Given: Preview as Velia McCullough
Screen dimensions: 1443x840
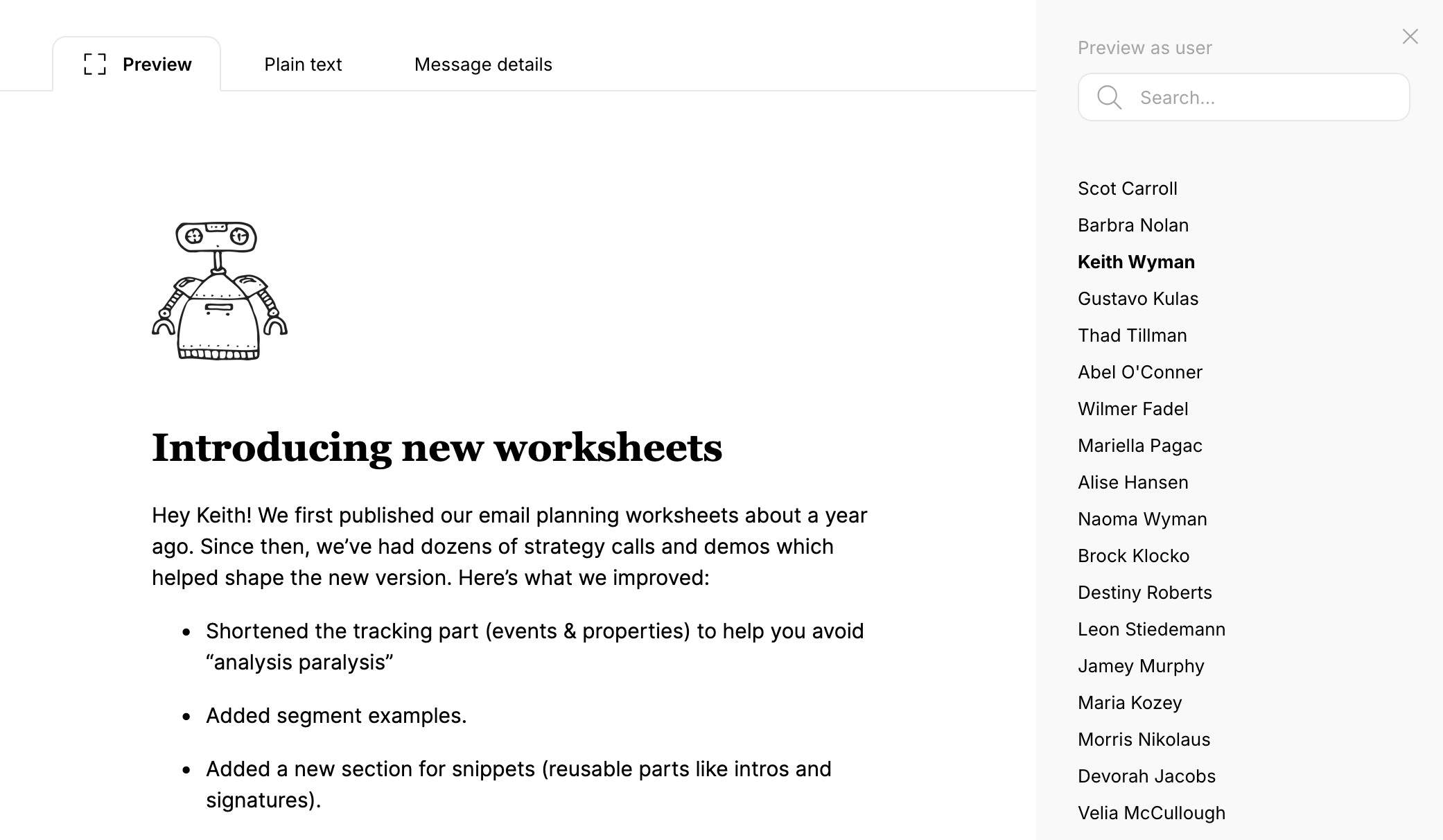Looking at the screenshot, I should pyautogui.click(x=1151, y=813).
